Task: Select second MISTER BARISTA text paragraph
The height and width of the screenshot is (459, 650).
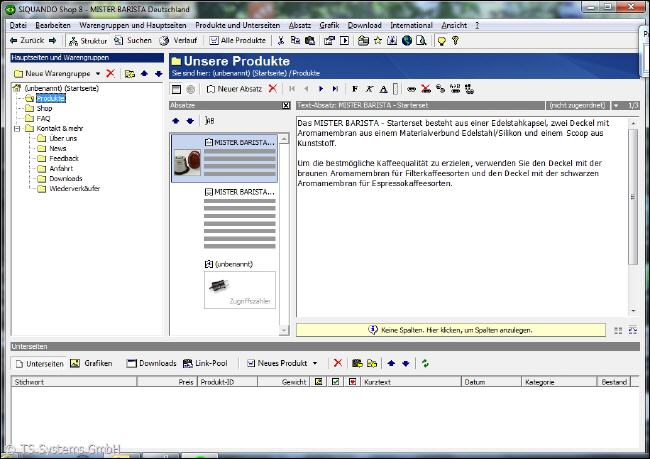Action: 240,219
